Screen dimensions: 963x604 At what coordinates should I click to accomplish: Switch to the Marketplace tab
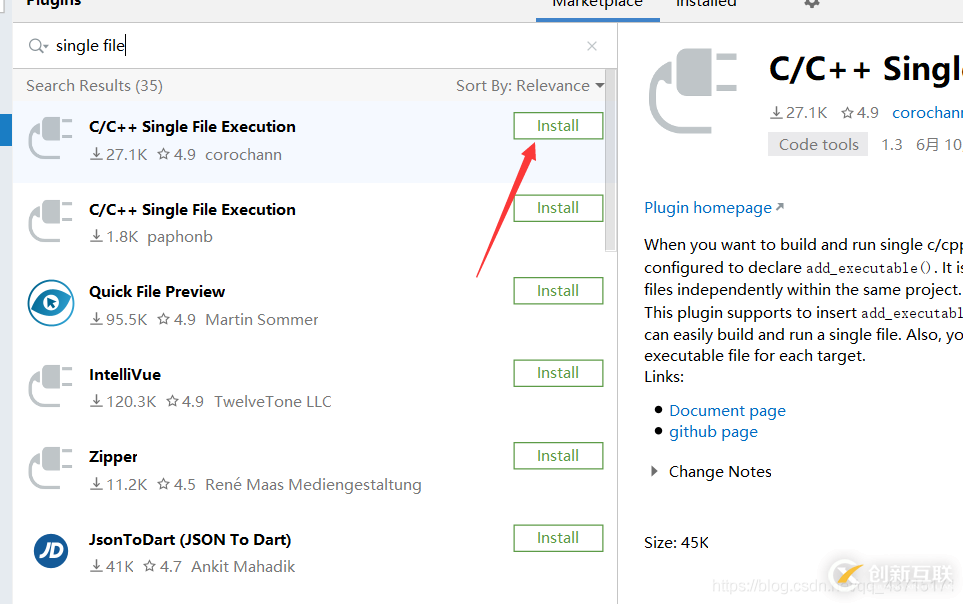coord(597,5)
